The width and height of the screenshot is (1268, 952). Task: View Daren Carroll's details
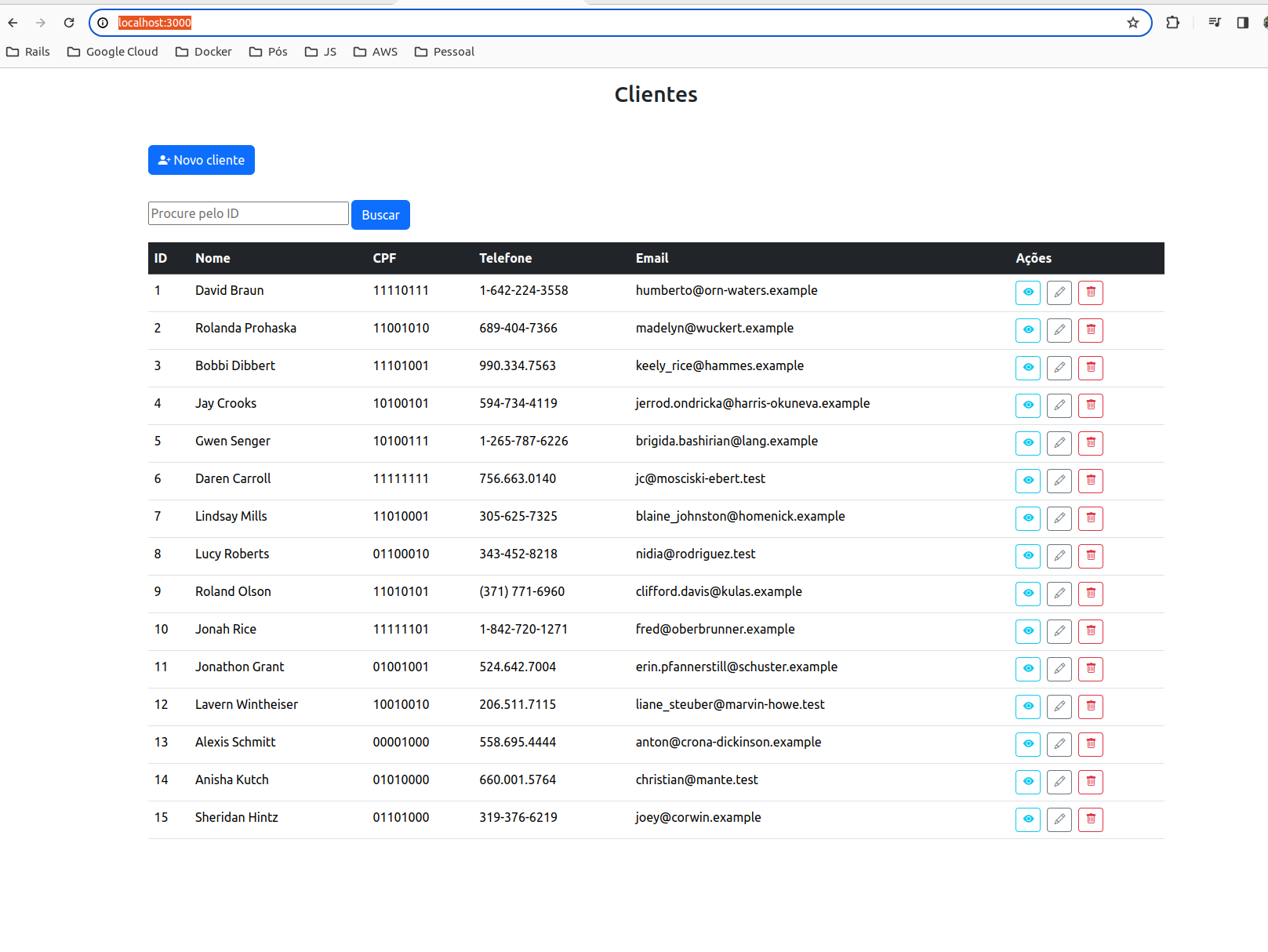[1027, 481]
